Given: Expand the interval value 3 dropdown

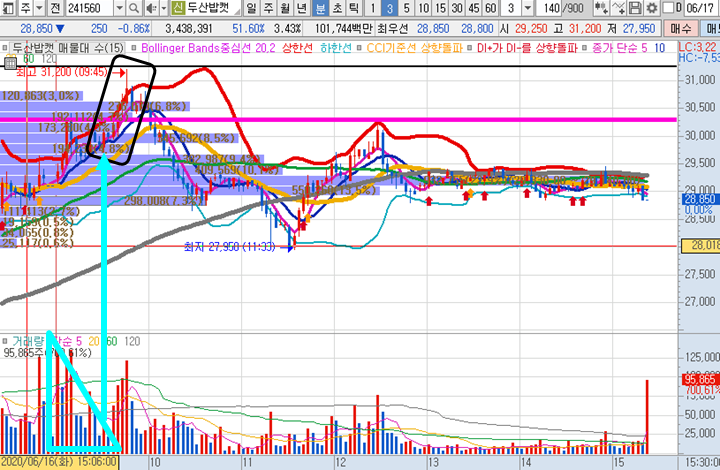Looking at the screenshot, I should tap(528, 8).
